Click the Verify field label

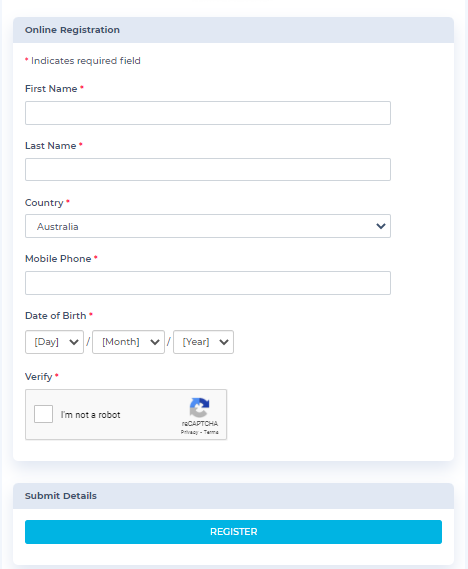(38, 377)
